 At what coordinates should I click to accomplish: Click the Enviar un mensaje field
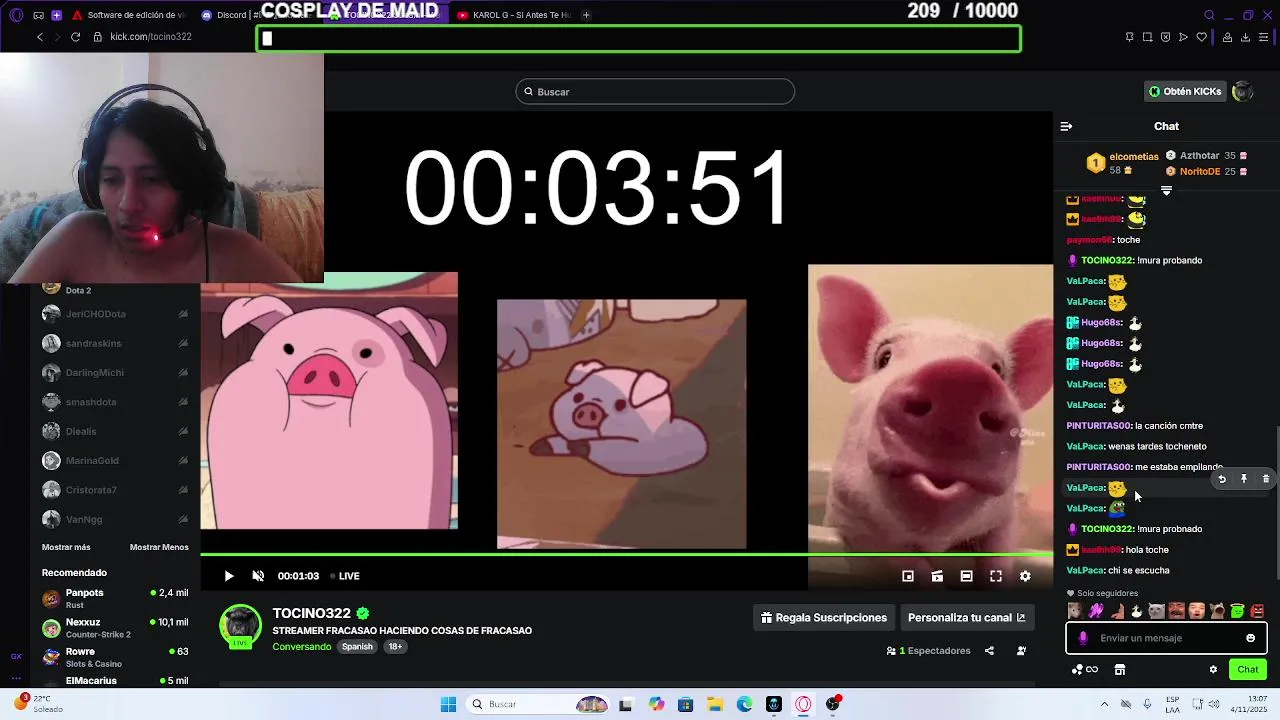point(1166,638)
